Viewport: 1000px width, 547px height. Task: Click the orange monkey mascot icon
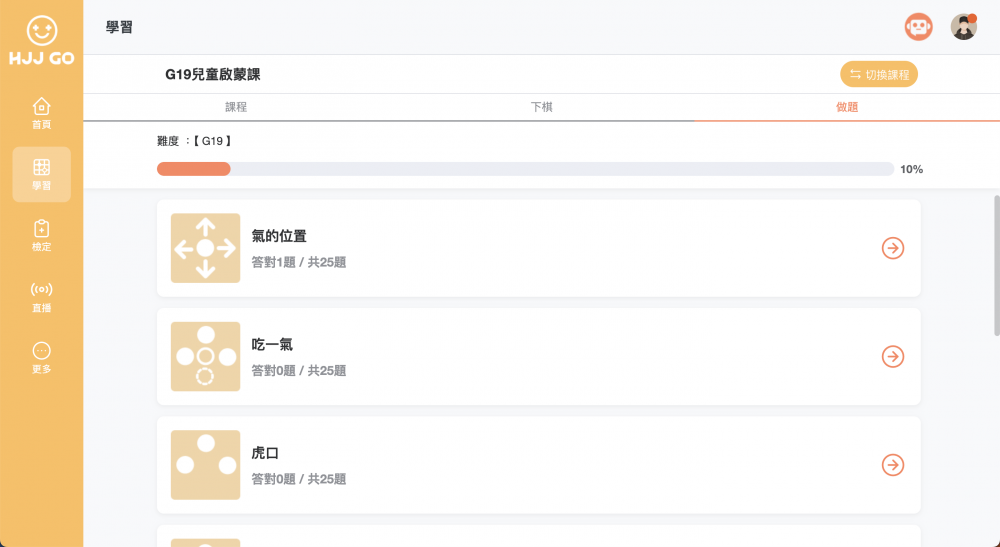[918, 27]
